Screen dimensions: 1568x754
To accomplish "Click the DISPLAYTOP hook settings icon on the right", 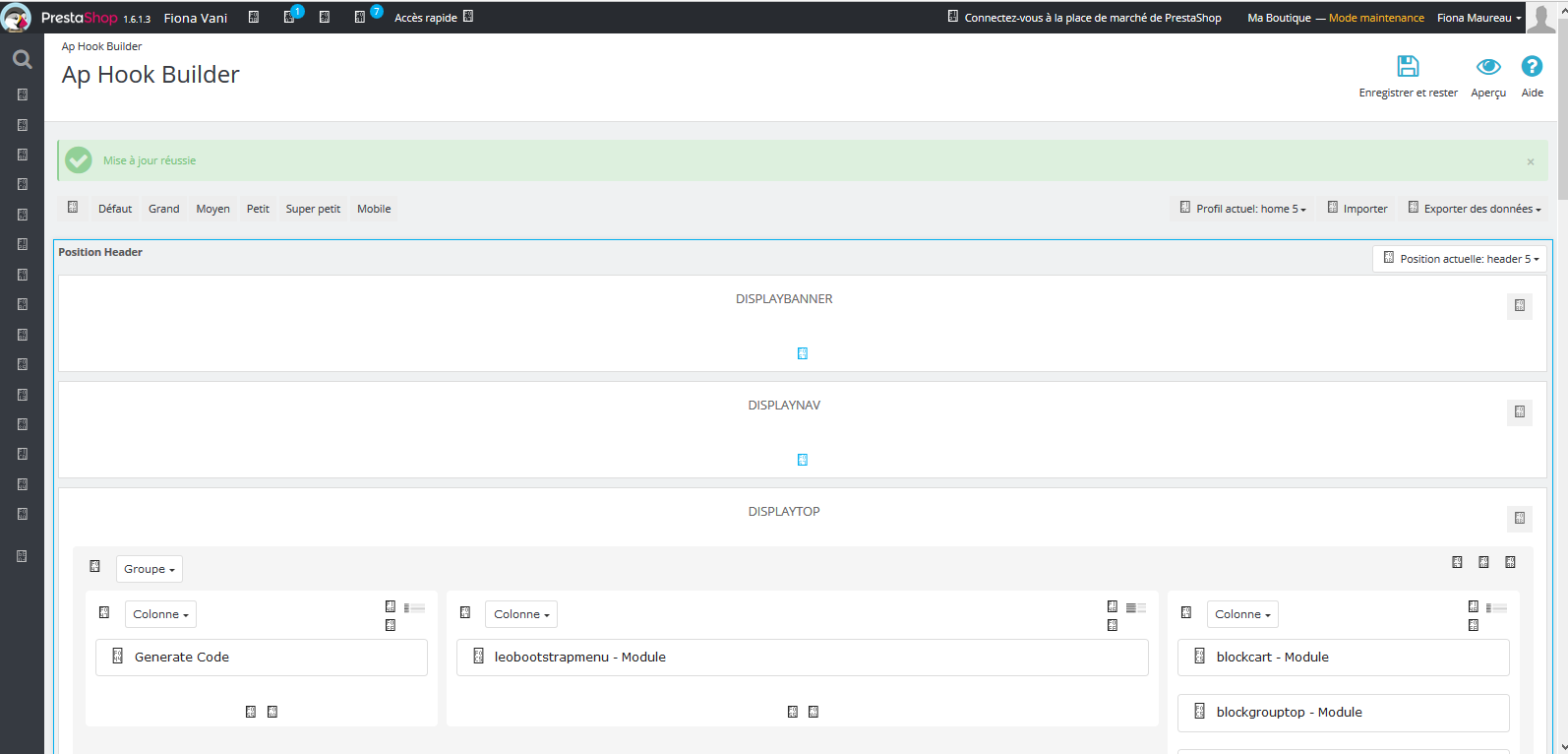I will tap(1520, 519).
